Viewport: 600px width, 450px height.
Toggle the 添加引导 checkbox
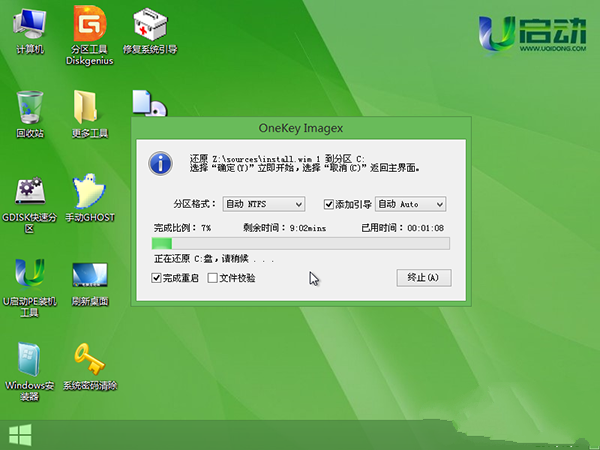coord(328,204)
